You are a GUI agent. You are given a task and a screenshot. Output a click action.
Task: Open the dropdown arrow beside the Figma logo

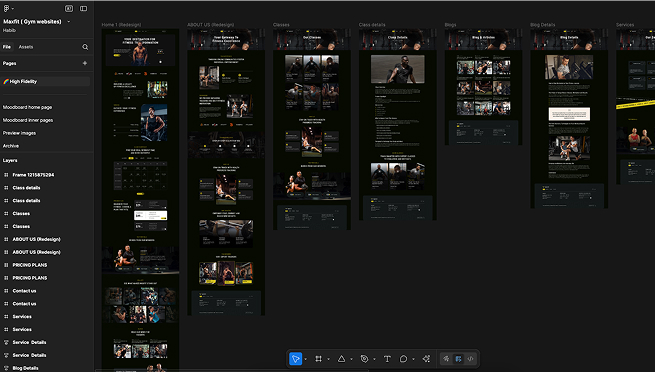pyautogui.click(x=13, y=9)
